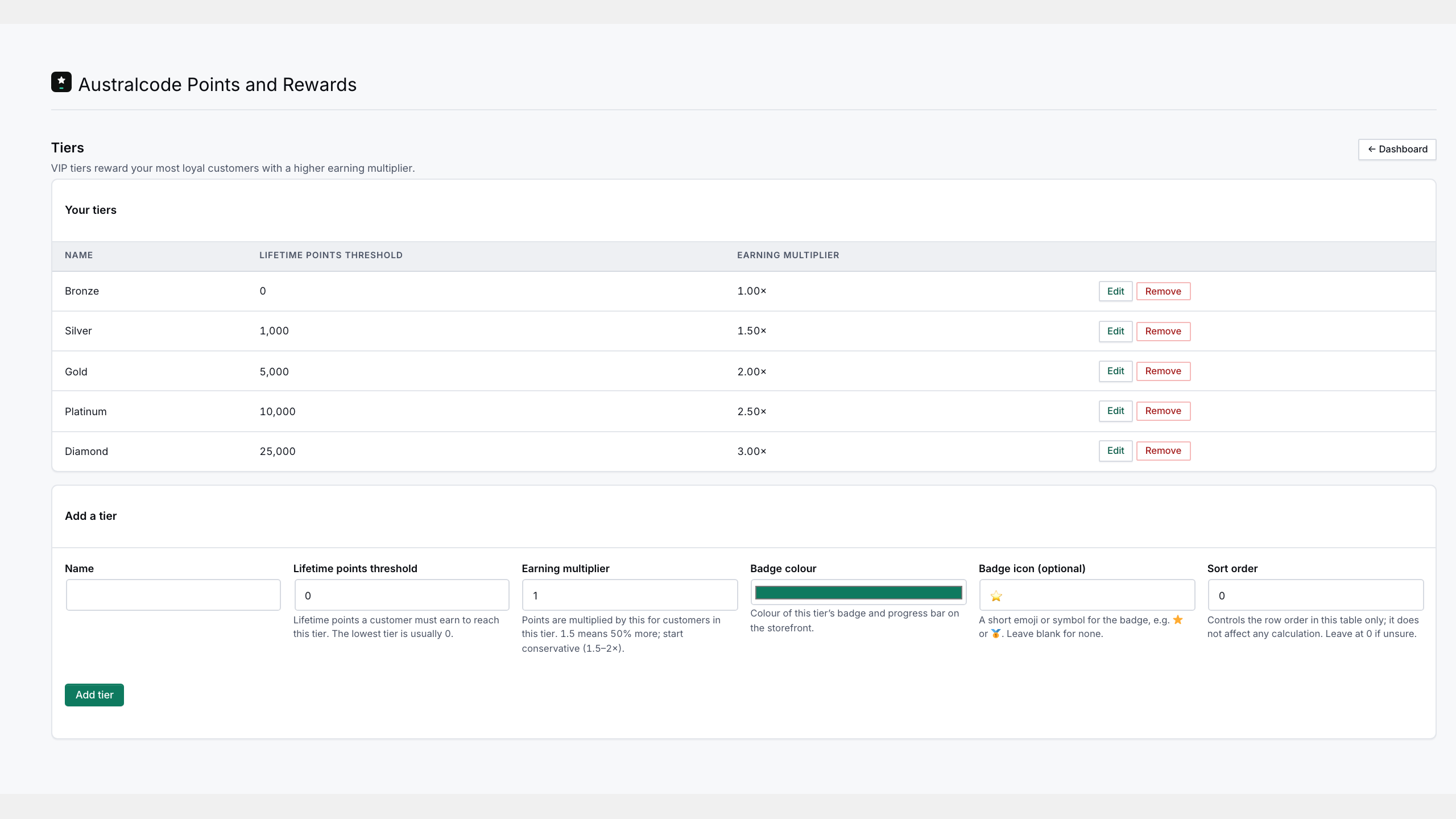The width and height of the screenshot is (1456, 819).
Task: Edit the Silver tier
Action: (x=1115, y=331)
